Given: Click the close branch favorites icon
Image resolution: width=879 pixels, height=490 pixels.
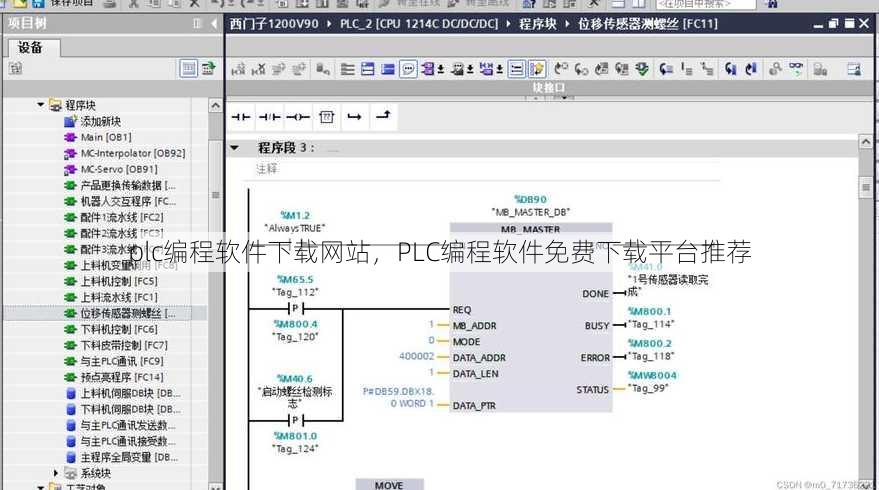Looking at the screenshot, I should coord(383,115).
